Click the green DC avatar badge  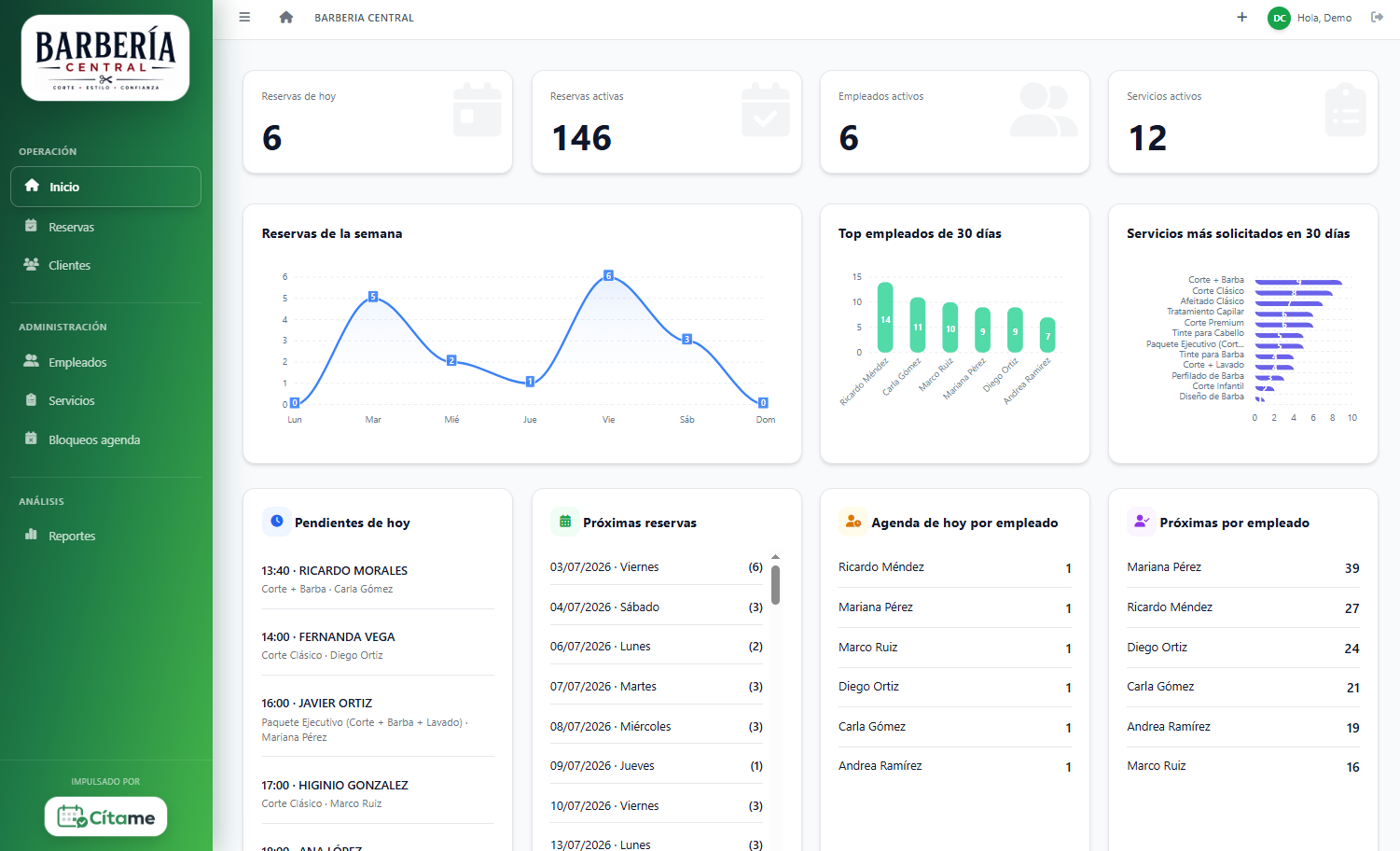tap(1279, 18)
